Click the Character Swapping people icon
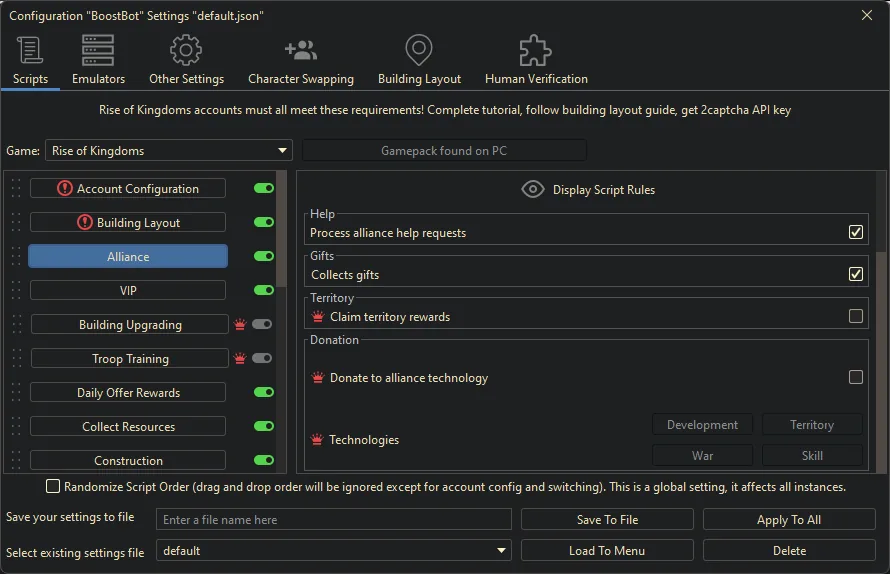Screen dimensions: 890x574 (301, 50)
